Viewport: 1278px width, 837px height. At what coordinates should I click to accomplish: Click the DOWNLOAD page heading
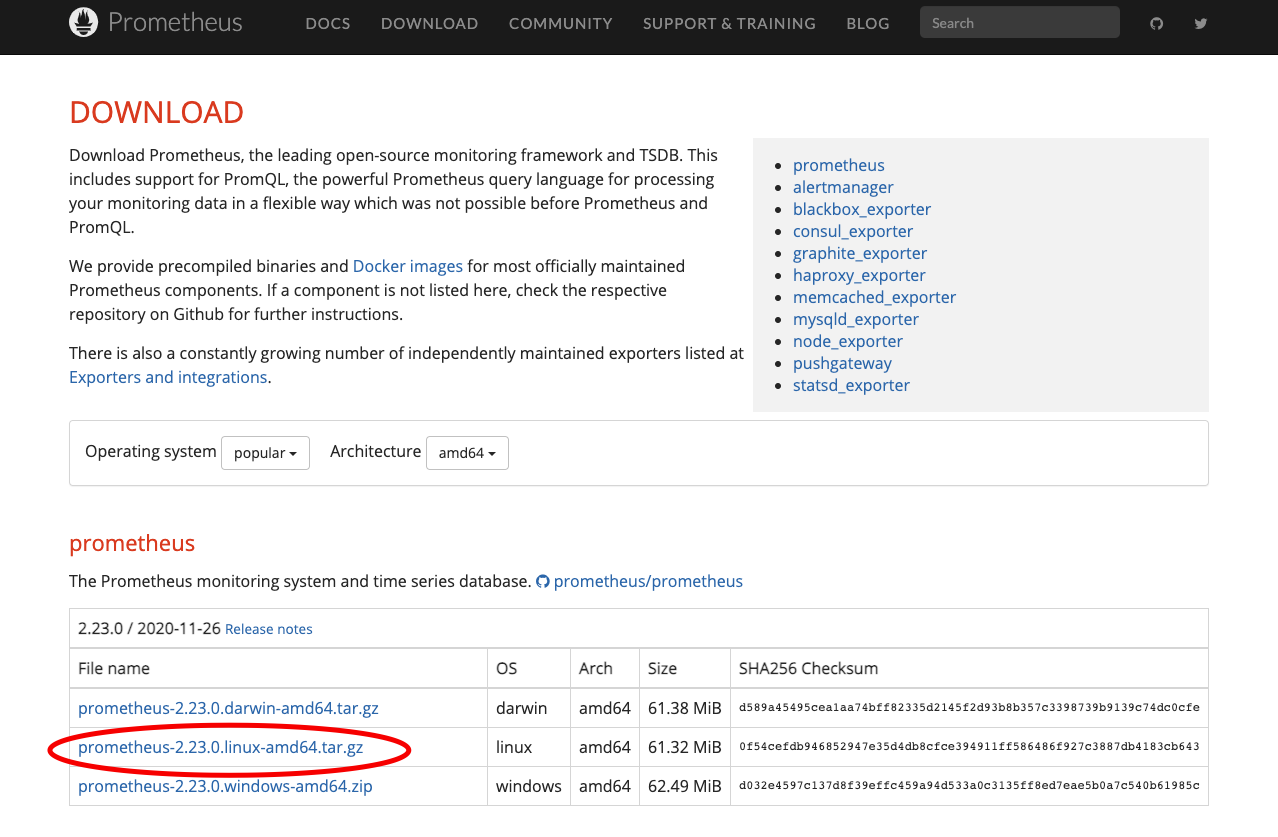[x=156, y=112]
